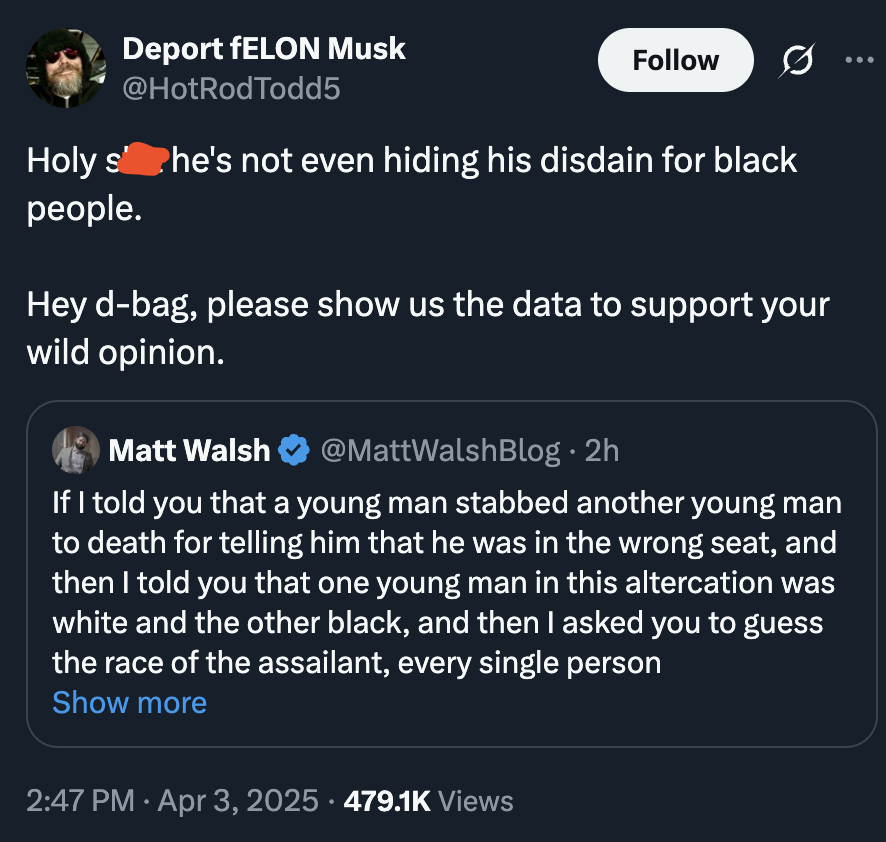The height and width of the screenshot is (842, 886).
Task: Click the red censored mark in the post
Action: (144, 160)
